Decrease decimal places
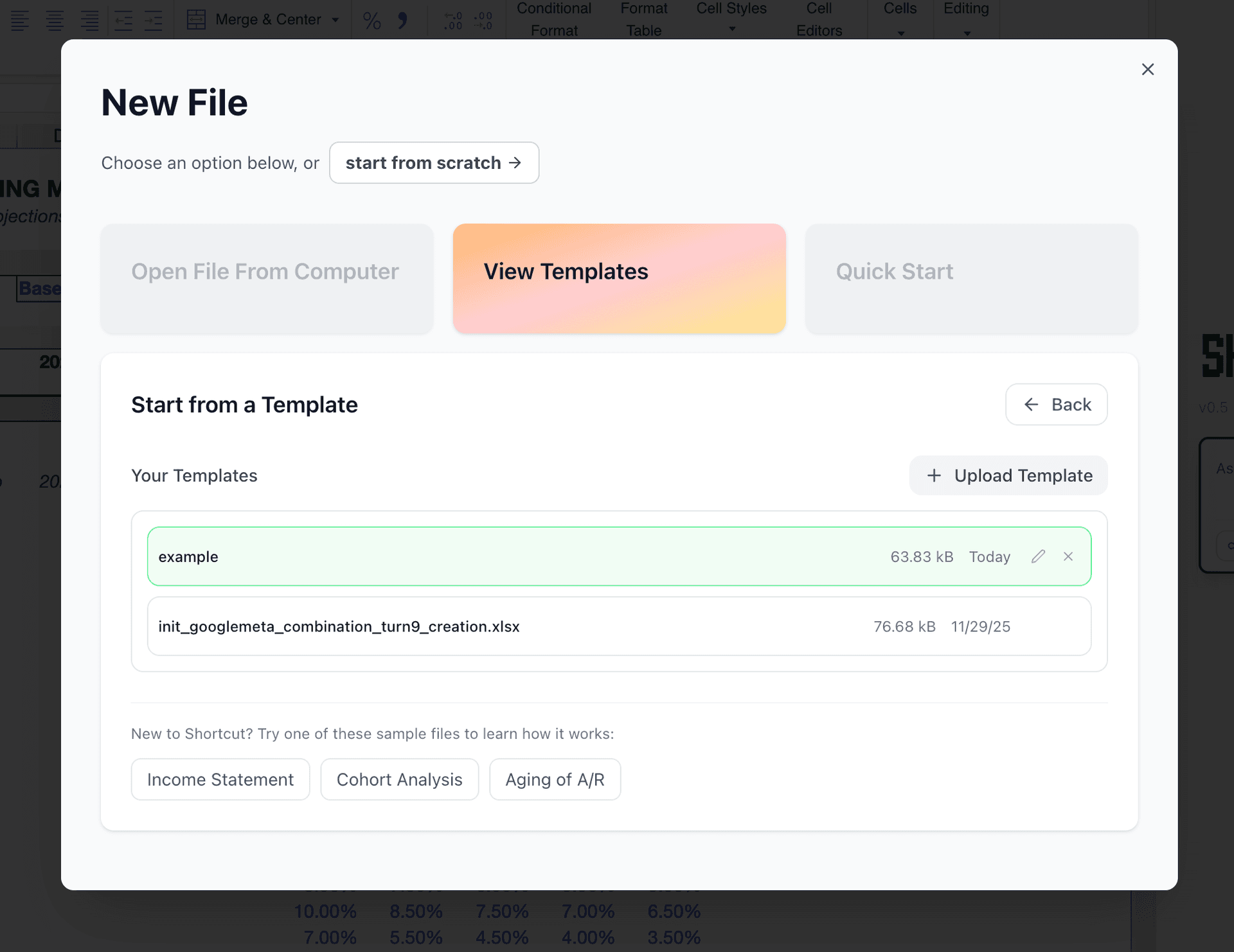Image resolution: width=1234 pixels, height=952 pixels. (482, 19)
